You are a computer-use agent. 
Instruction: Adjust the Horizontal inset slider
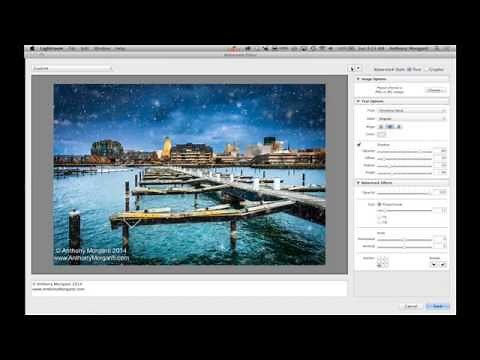pyautogui.click(x=404, y=240)
